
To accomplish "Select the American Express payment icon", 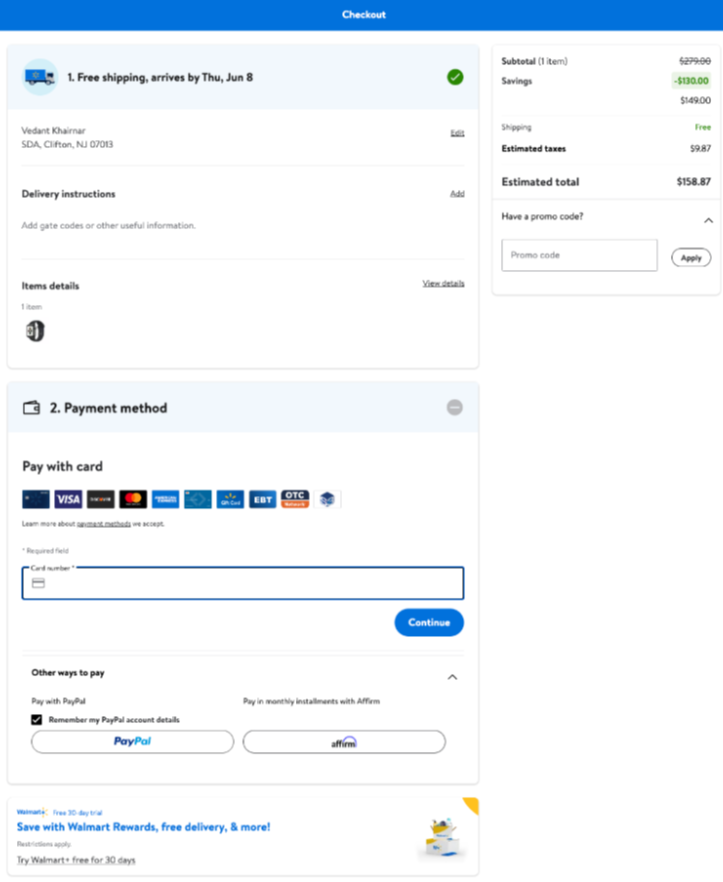I will coord(166,499).
